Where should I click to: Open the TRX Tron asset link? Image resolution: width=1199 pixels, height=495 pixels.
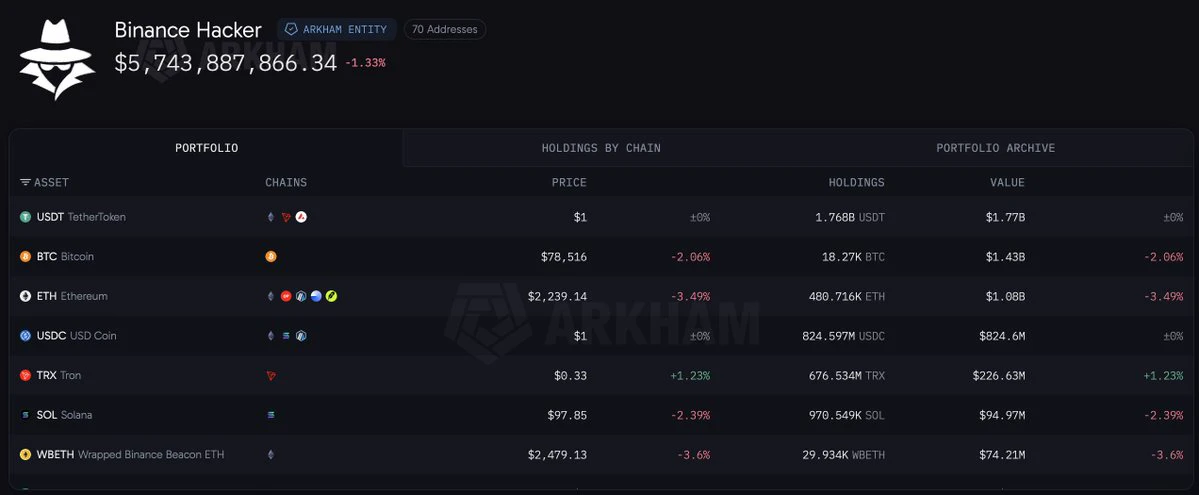tap(59, 376)
